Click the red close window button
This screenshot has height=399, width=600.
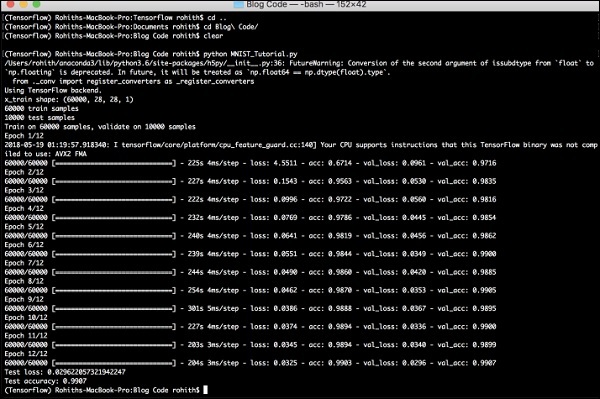click(11, 4)
